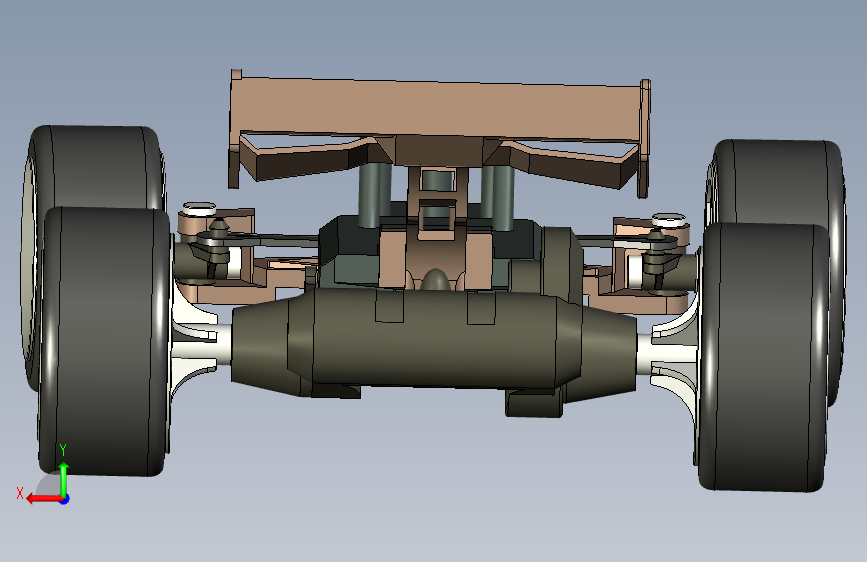Viewport: 867px width, 562px height.
Task: Select the left white axle shaft
Action: 202,350
